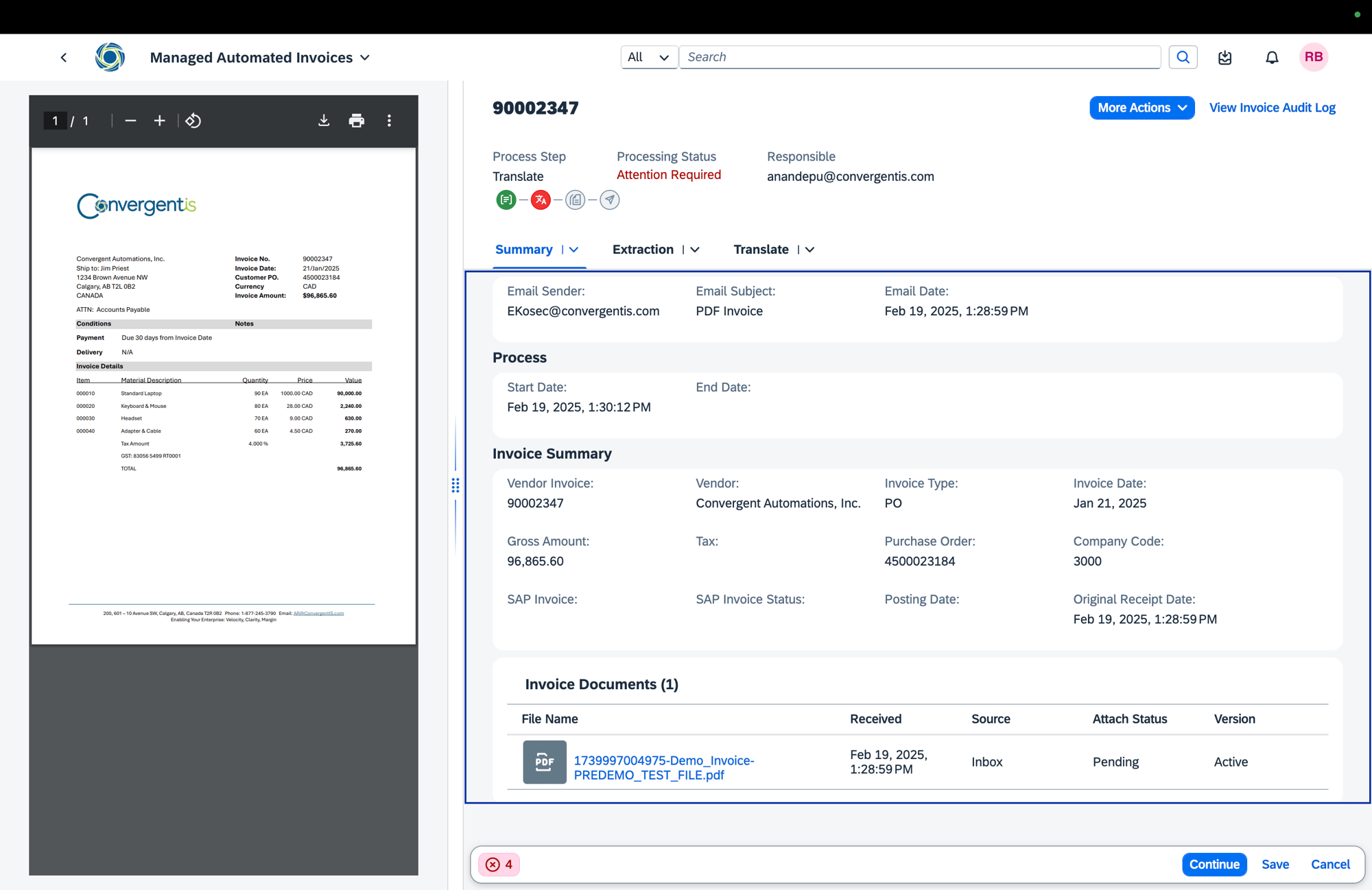Switch to the Summary tab

coord(524,250)
